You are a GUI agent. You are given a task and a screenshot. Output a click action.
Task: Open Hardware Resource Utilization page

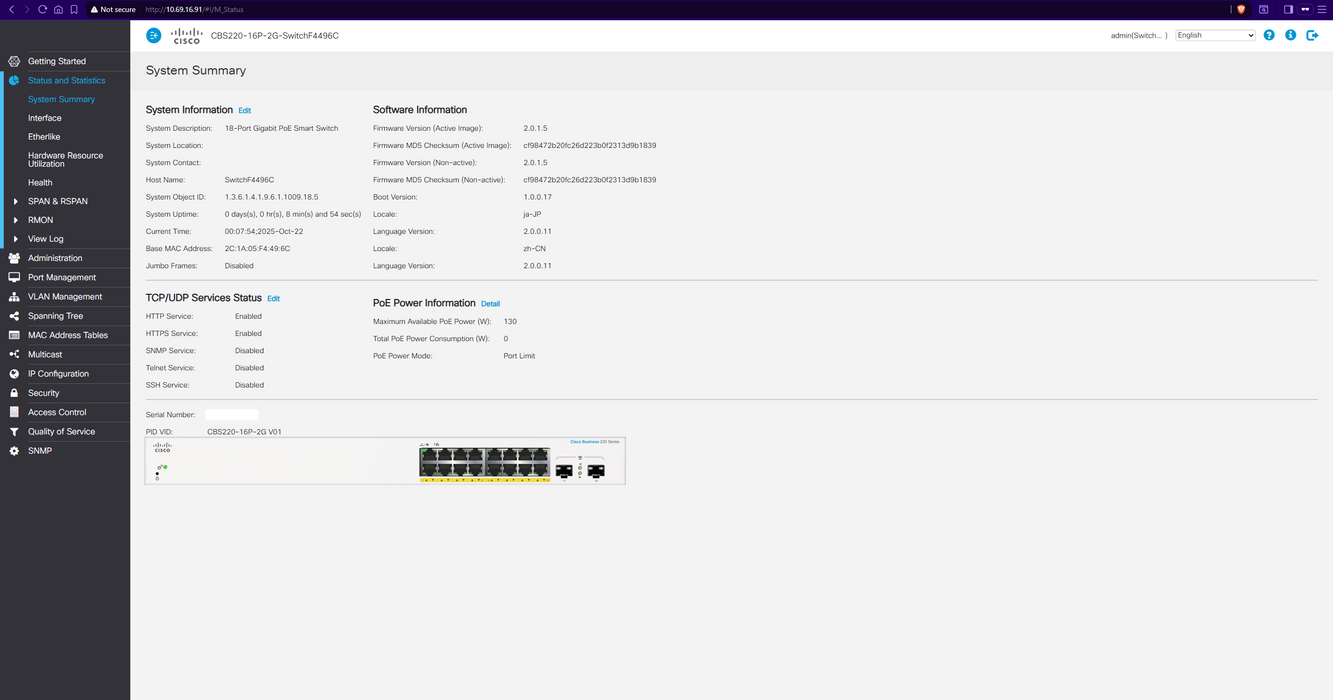(x=66, y=160)
